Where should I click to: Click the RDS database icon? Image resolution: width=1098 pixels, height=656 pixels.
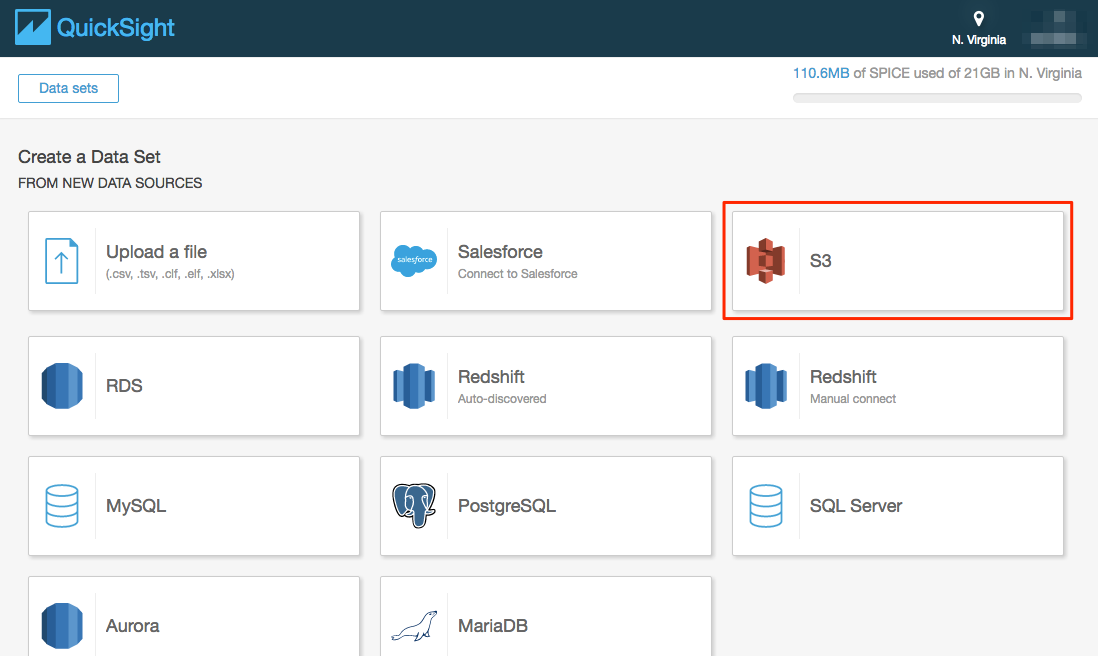(x=63, y=386)
